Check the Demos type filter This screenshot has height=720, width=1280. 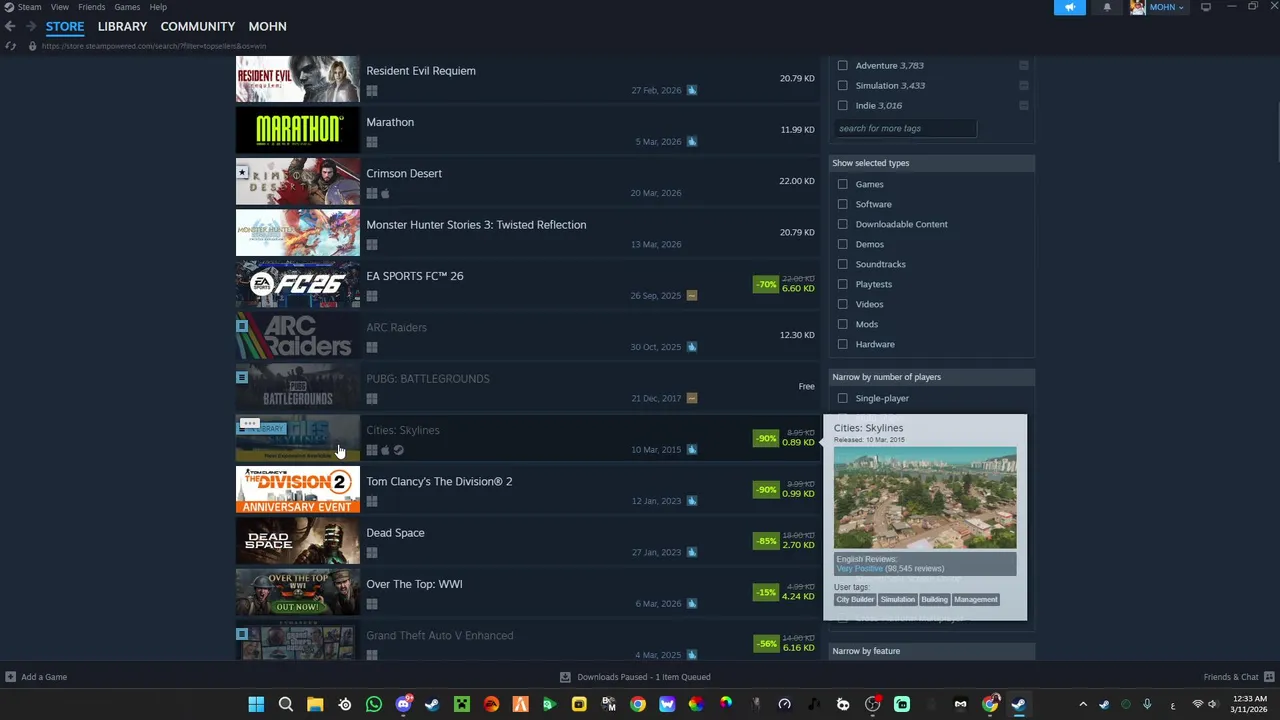842,244
